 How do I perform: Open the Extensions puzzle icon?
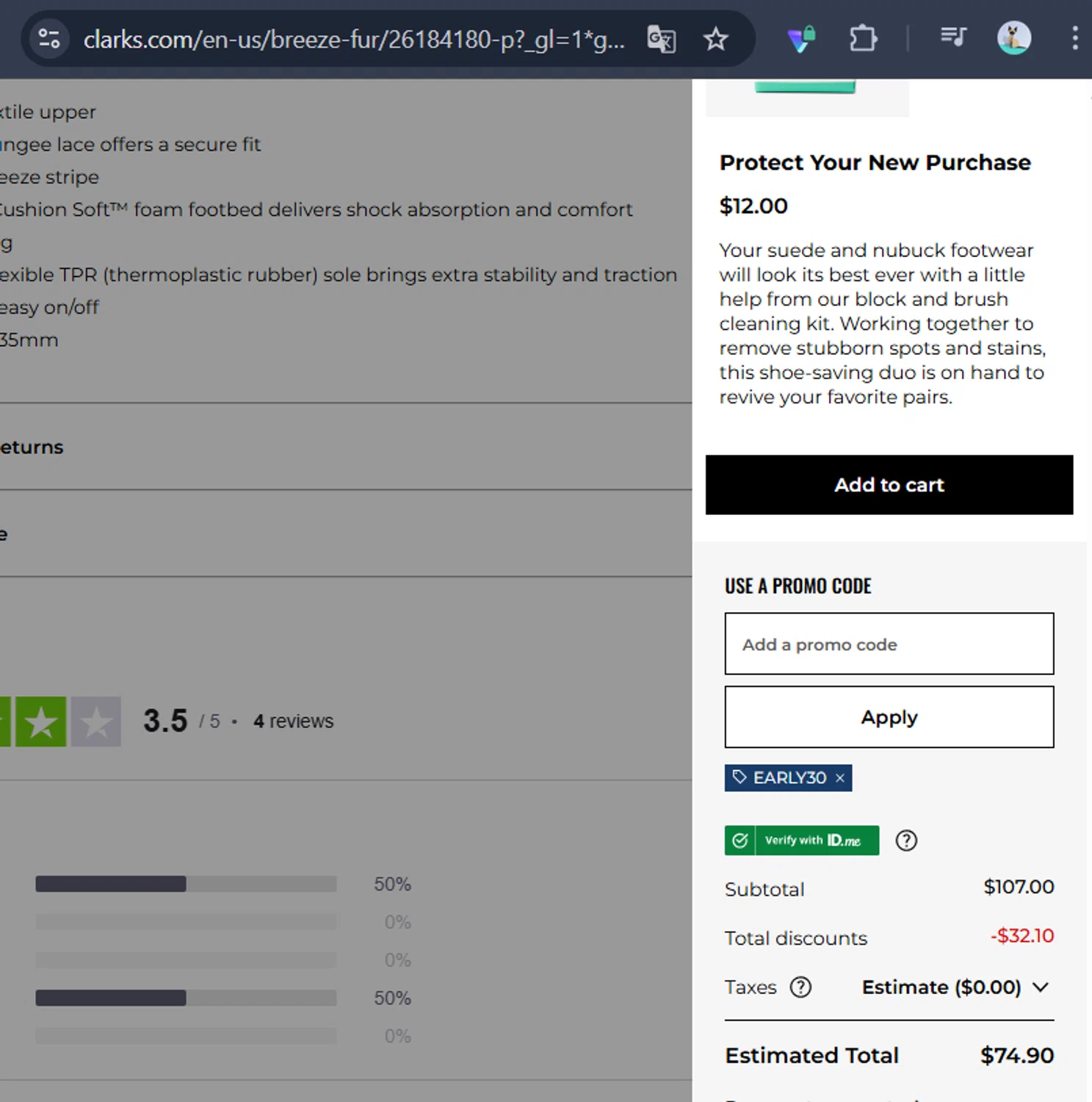coord(863,39)
